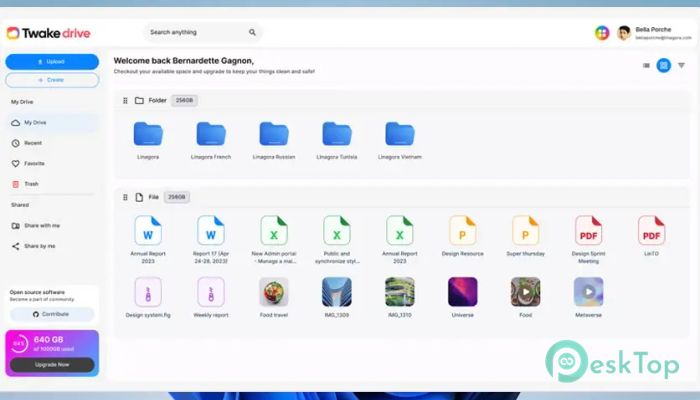700x400 pixels.
Task: Open the Linagora Russian folder
Action: [274, 134]
